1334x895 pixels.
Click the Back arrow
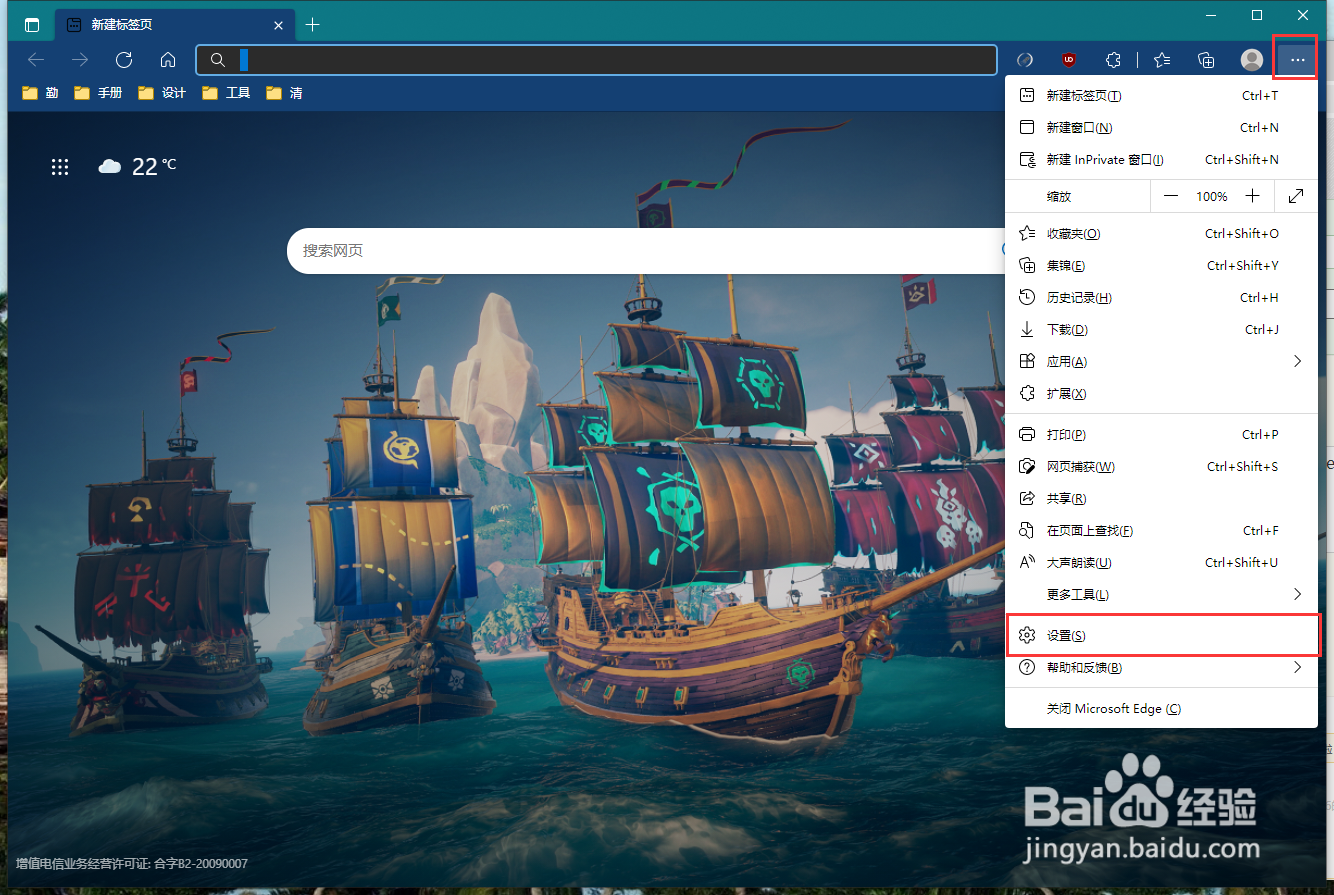(x=36, y=60)
